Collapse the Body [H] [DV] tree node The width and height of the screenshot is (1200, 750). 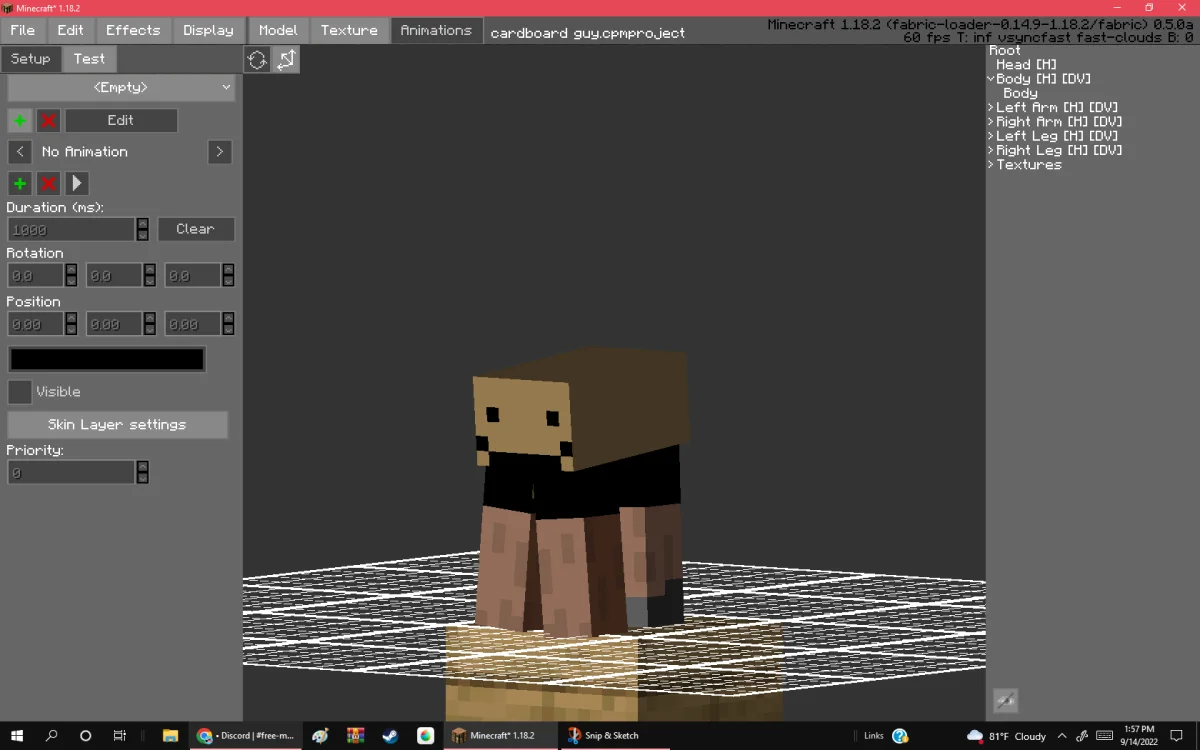click(991, 79)
